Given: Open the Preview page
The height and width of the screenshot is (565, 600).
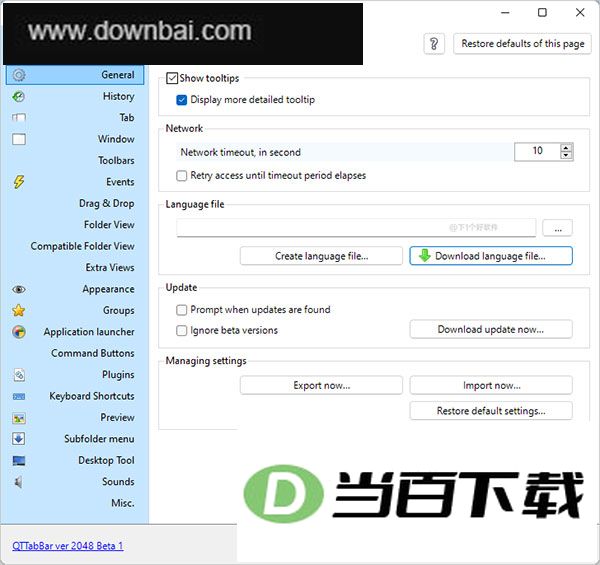Looking at the screenshot, I should click(75, 418).
